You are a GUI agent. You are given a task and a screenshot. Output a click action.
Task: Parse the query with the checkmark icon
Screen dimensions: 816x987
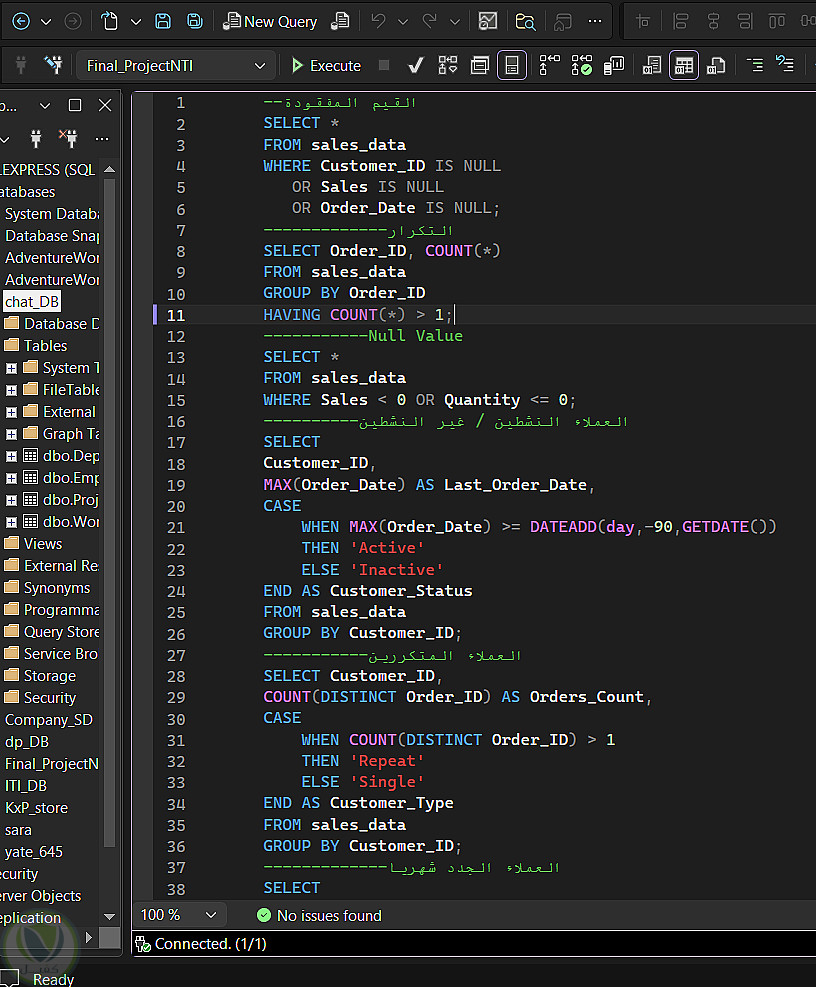pos(416,65)
